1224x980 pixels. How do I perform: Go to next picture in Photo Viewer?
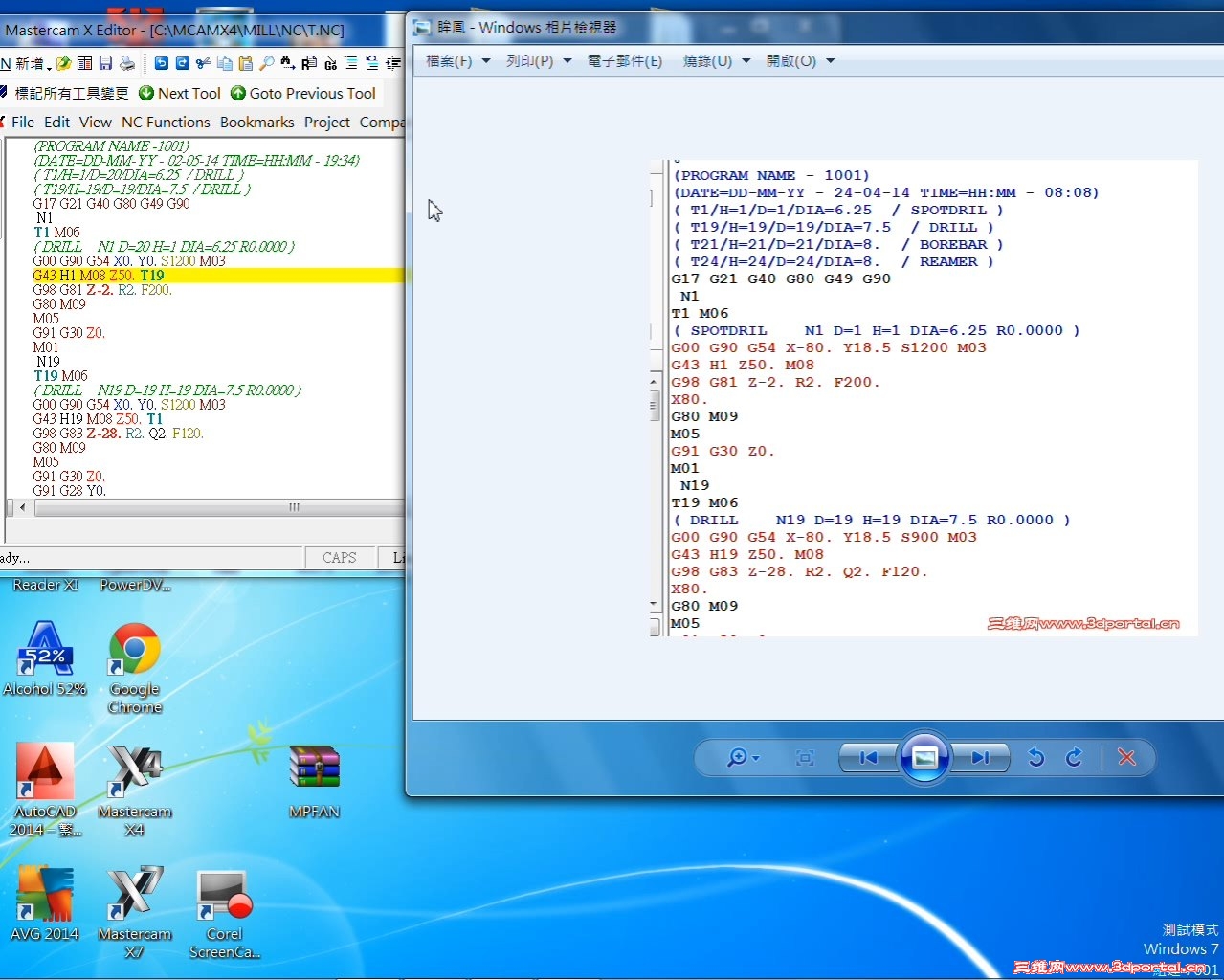point(980,758)
